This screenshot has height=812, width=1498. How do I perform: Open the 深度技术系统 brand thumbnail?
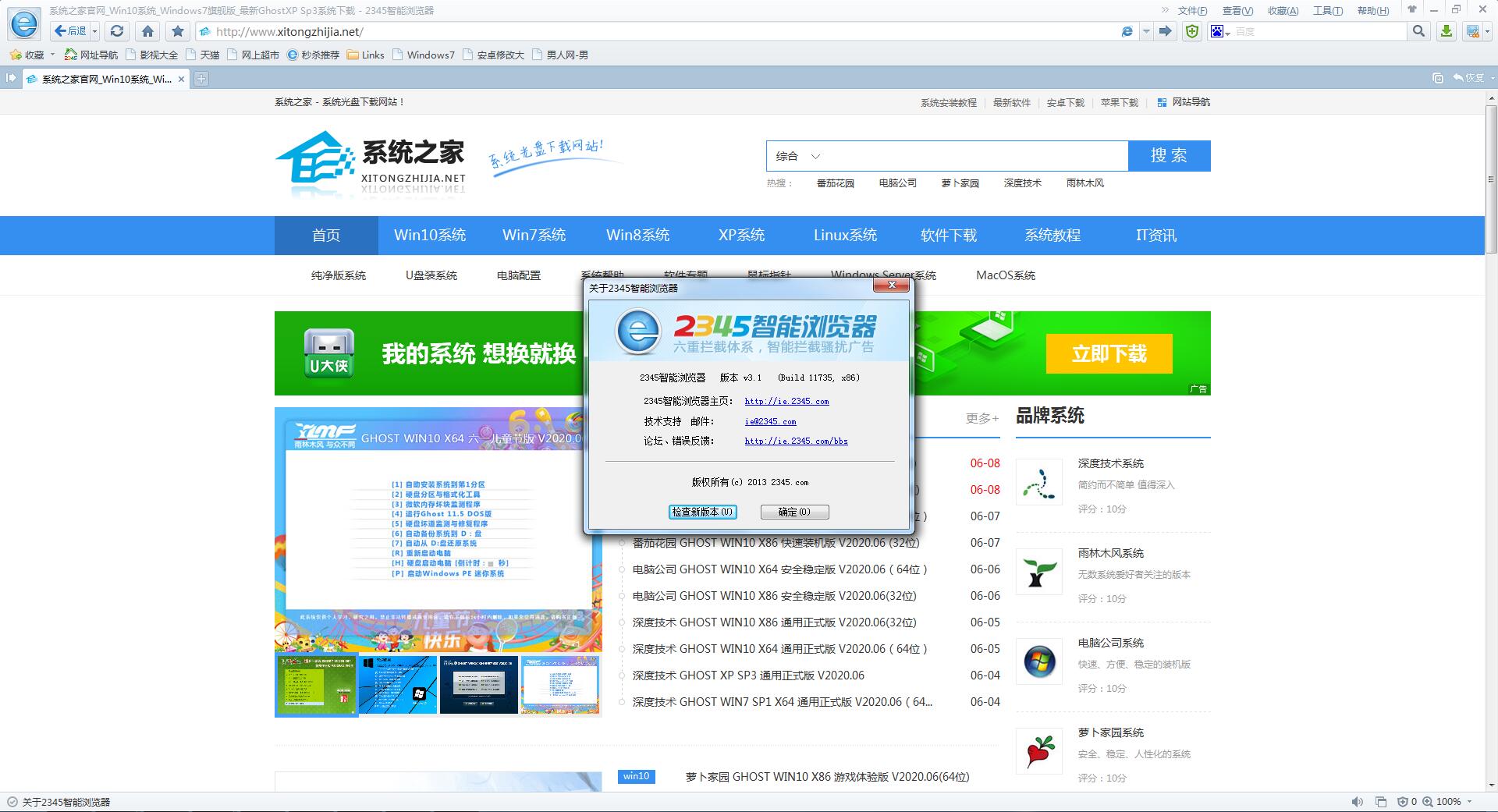pos(1038,482)
